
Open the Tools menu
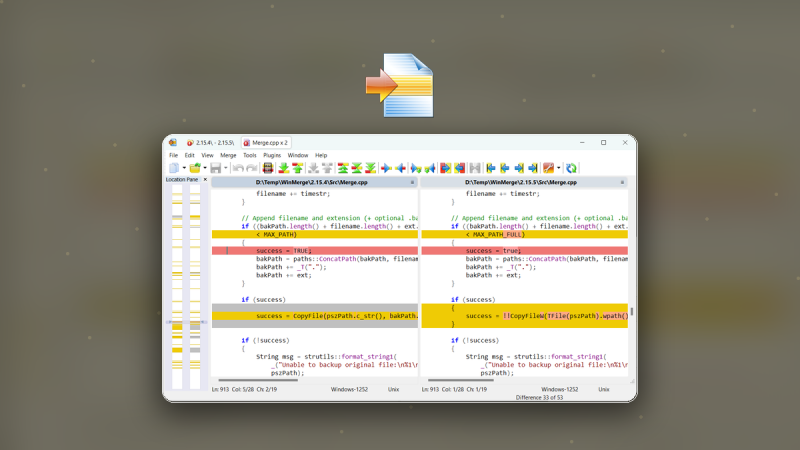[x=249, y=155]
